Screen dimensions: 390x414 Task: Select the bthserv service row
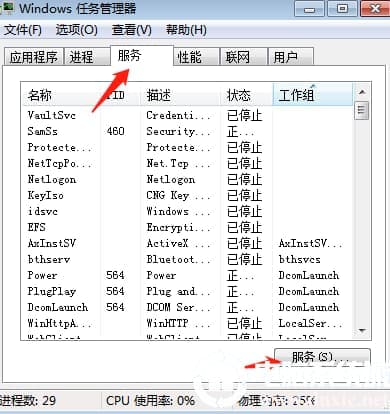point(187,259)
